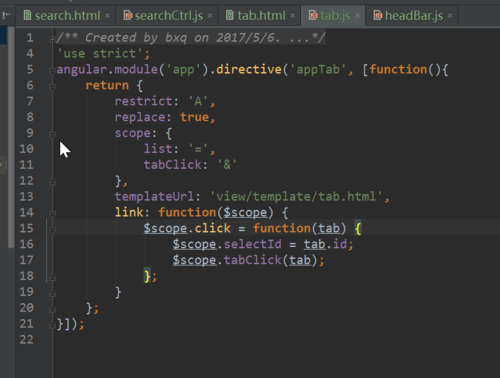Click fold end marker on line 19

(x=52, y=293)
